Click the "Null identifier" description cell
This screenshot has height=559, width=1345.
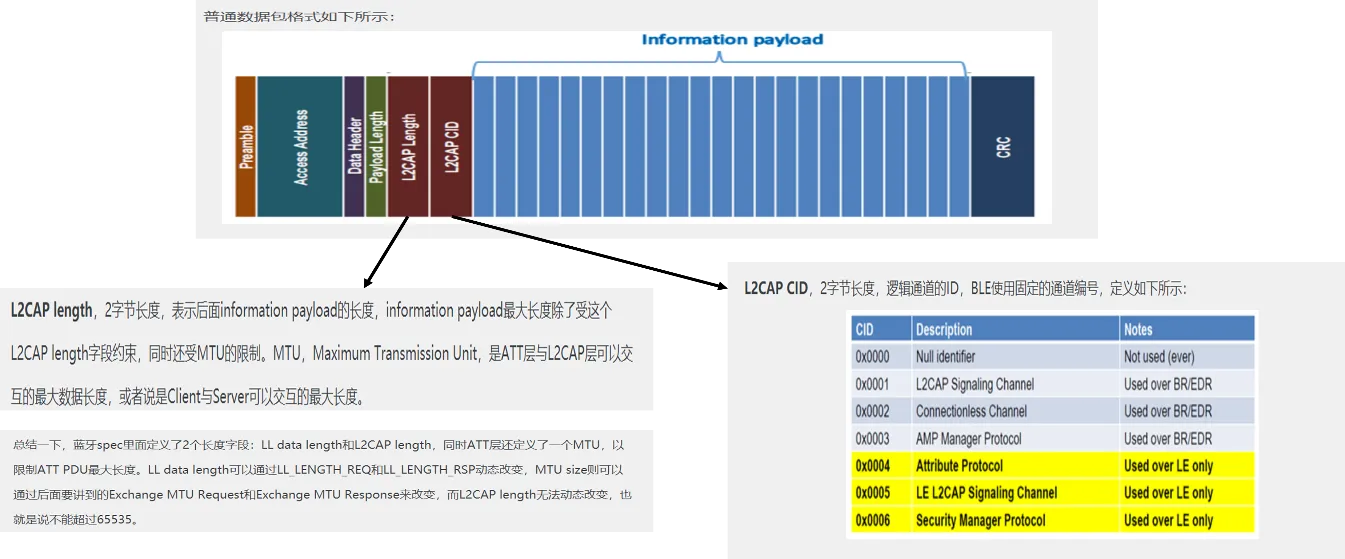click(1015, 356)
